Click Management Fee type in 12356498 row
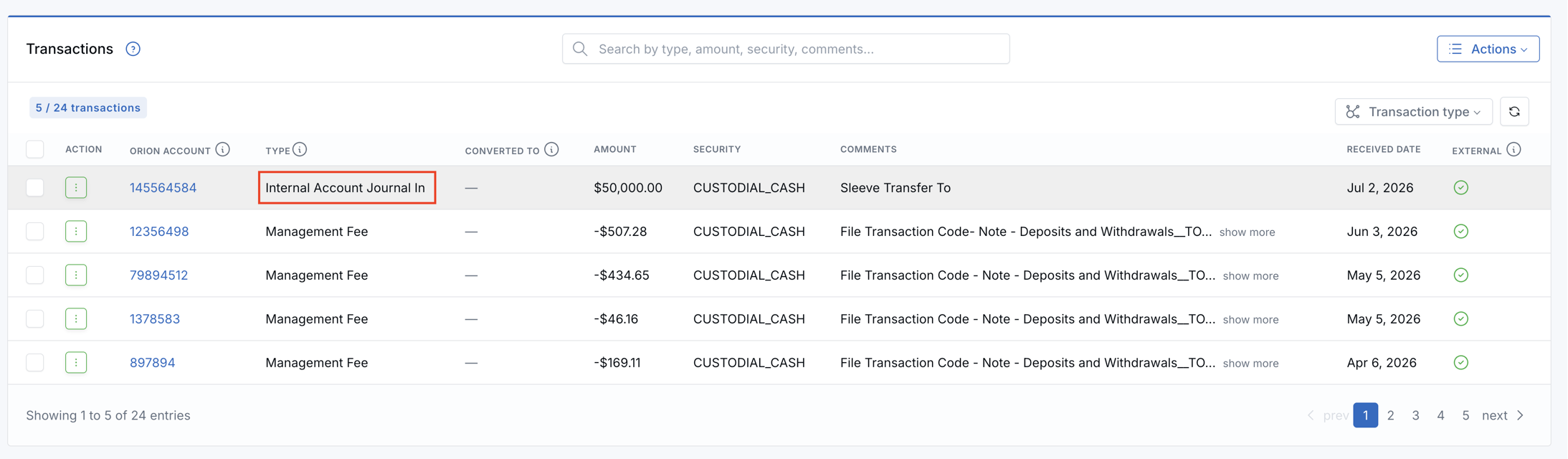 (317, 232)
